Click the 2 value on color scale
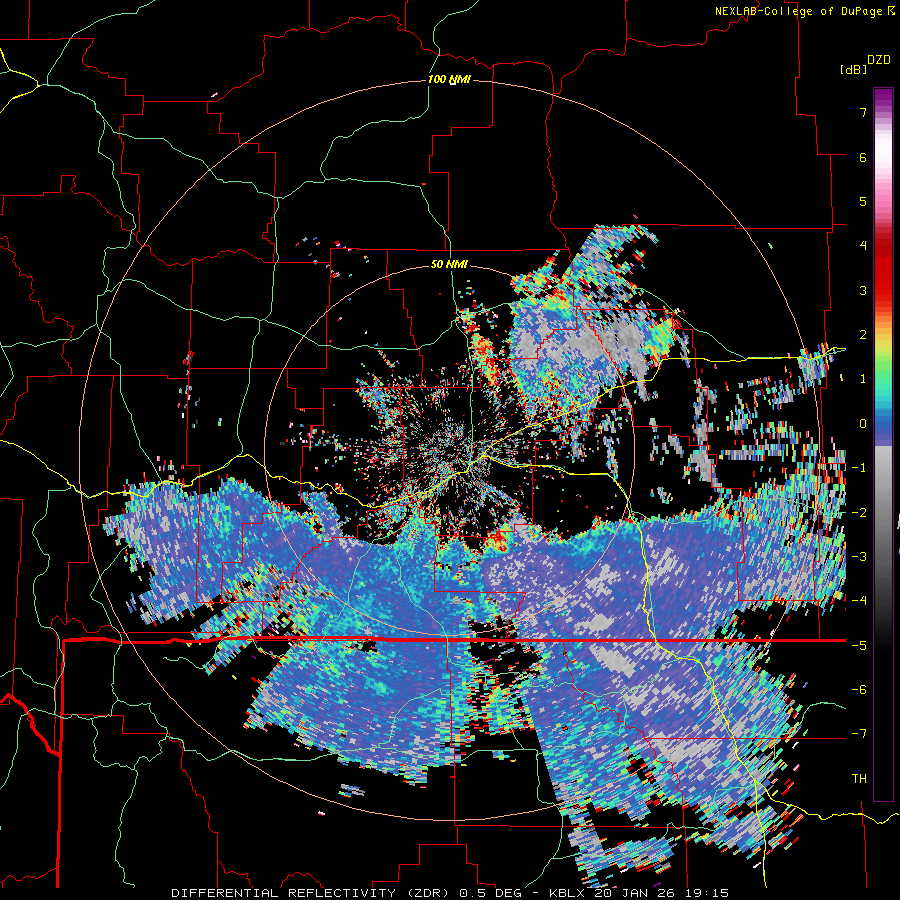This screenshot has height=900, width=900. [863, 335]
